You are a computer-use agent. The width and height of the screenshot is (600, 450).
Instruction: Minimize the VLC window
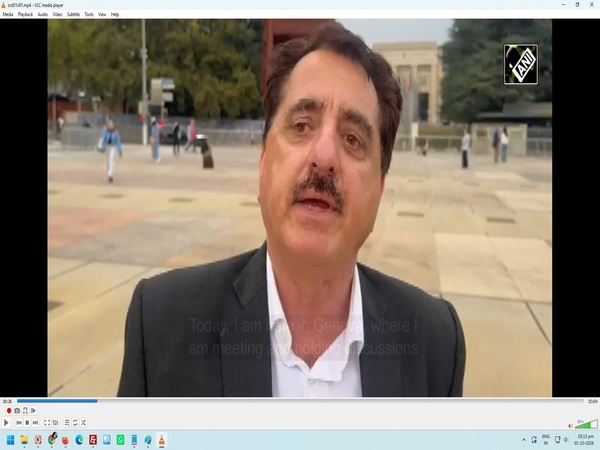click(x=563, y=5)
